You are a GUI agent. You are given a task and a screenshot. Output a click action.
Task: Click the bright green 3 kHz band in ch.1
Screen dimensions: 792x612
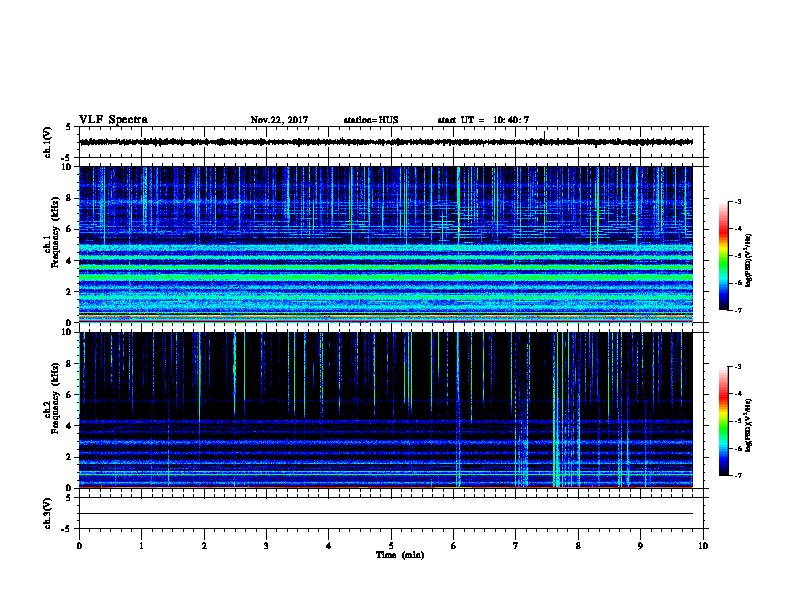tap(386, 277)
